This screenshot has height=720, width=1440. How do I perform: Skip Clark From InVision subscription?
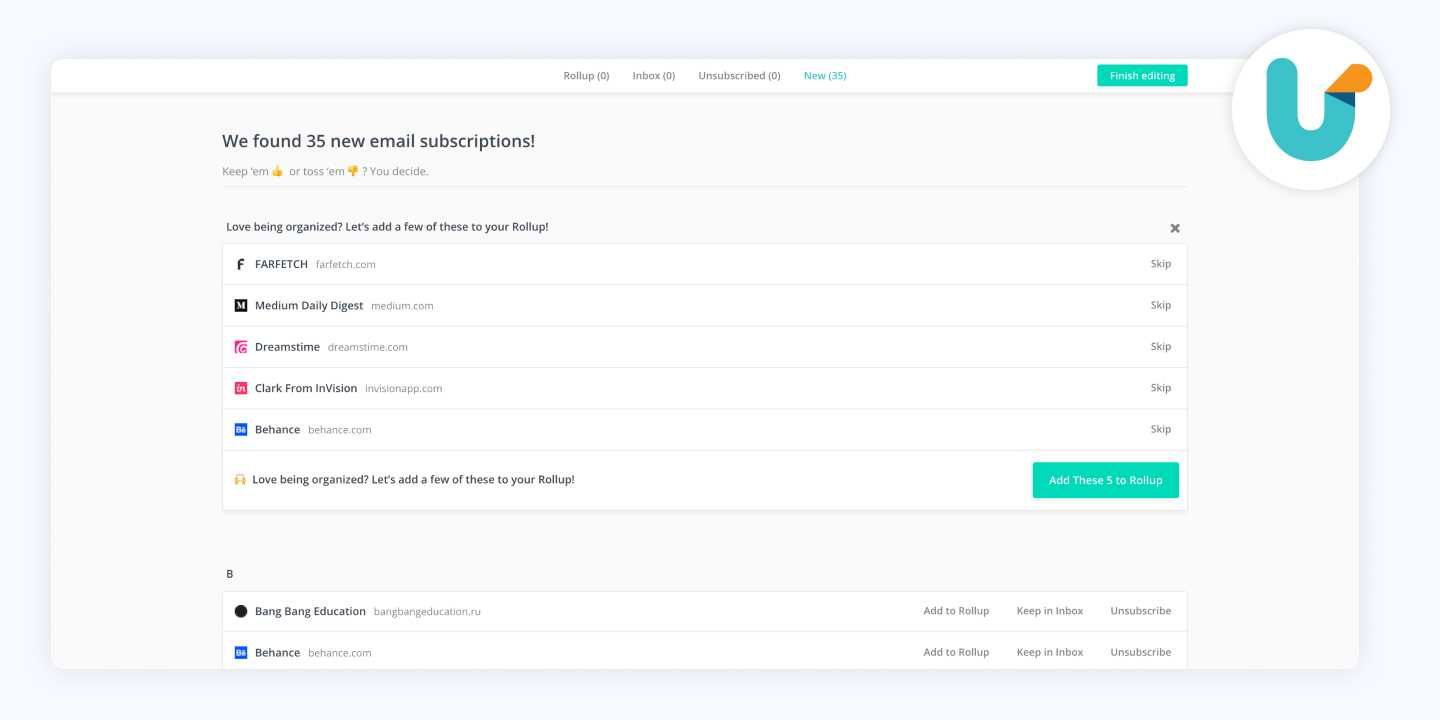pyautogui.click(x=1160, y=388)
